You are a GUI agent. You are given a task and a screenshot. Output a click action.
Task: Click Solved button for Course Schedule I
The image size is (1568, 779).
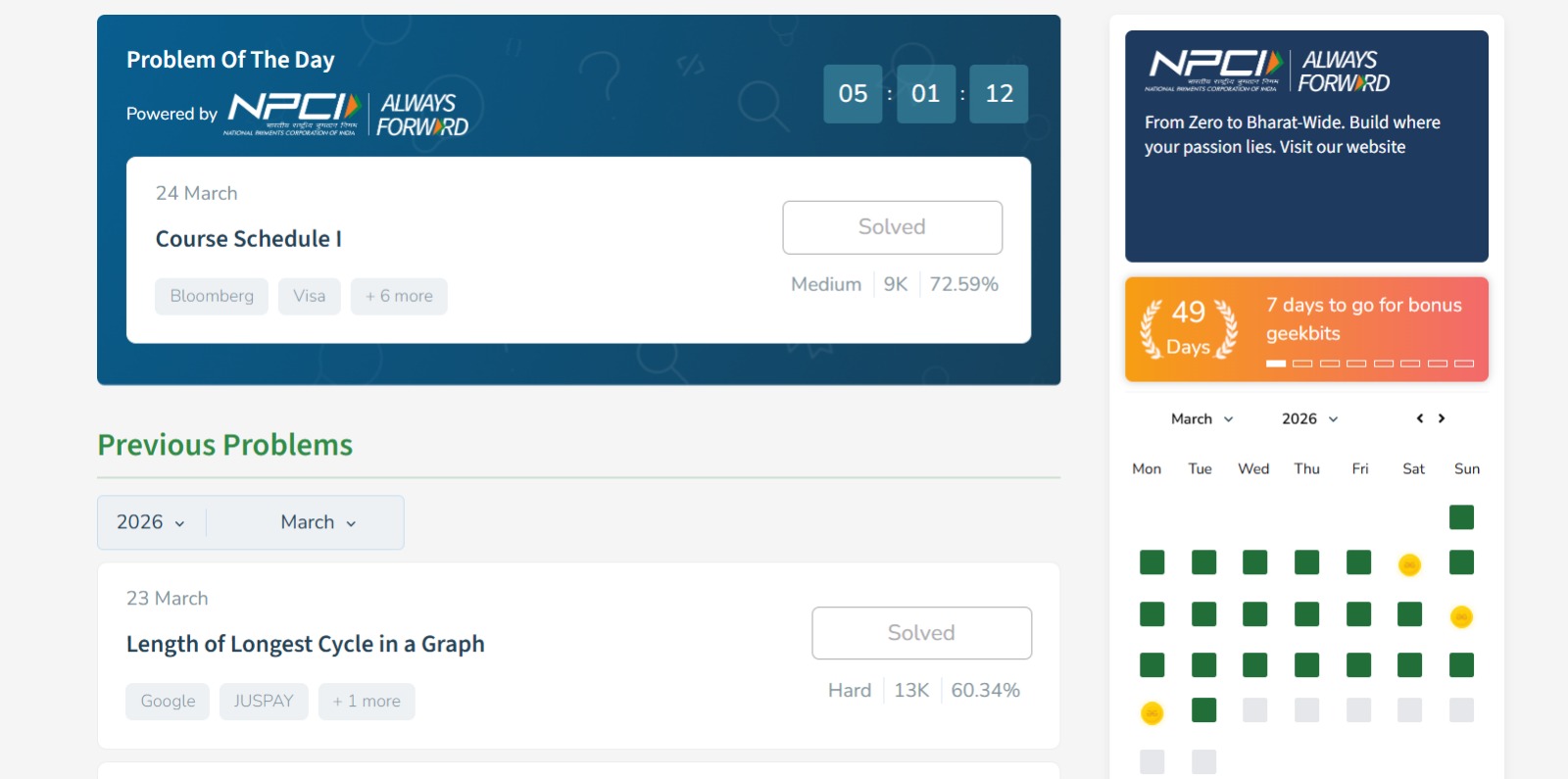pyautogui.click(x=892, y=227)
